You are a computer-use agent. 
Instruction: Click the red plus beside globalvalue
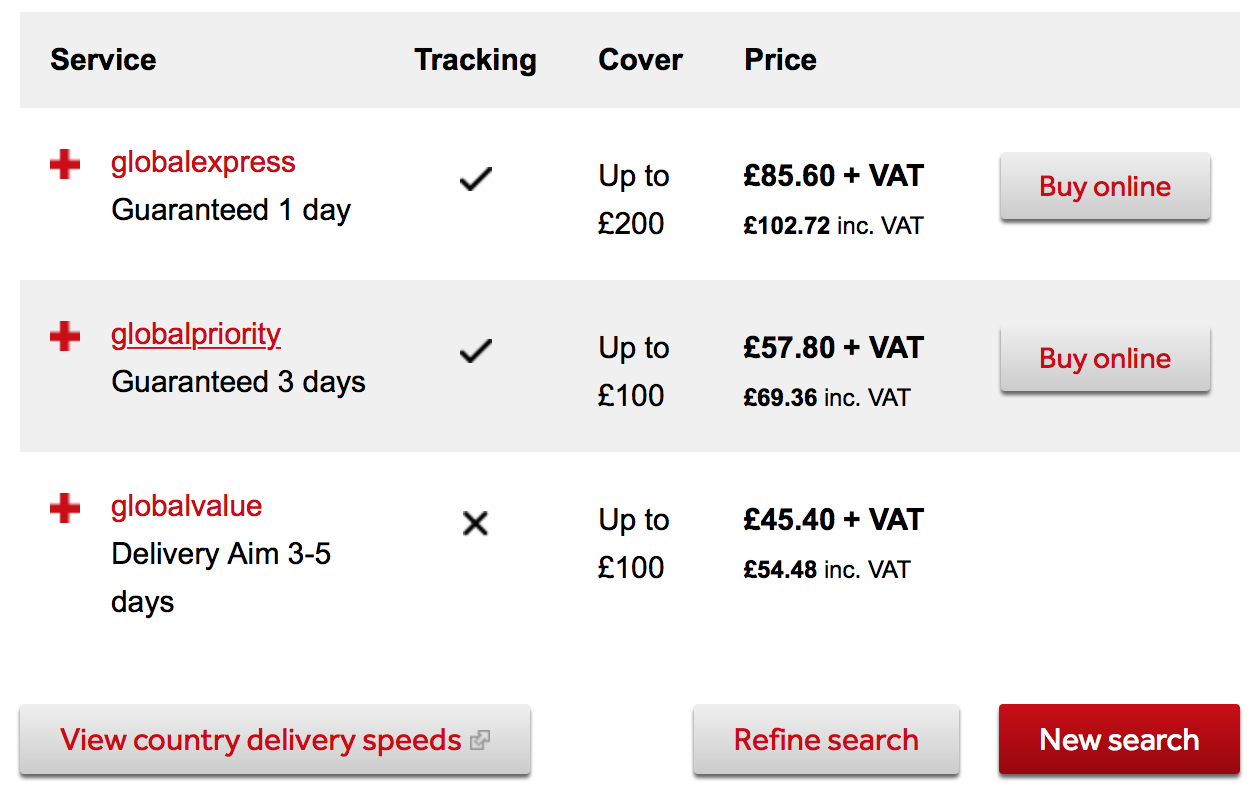(x=65, y=509)
